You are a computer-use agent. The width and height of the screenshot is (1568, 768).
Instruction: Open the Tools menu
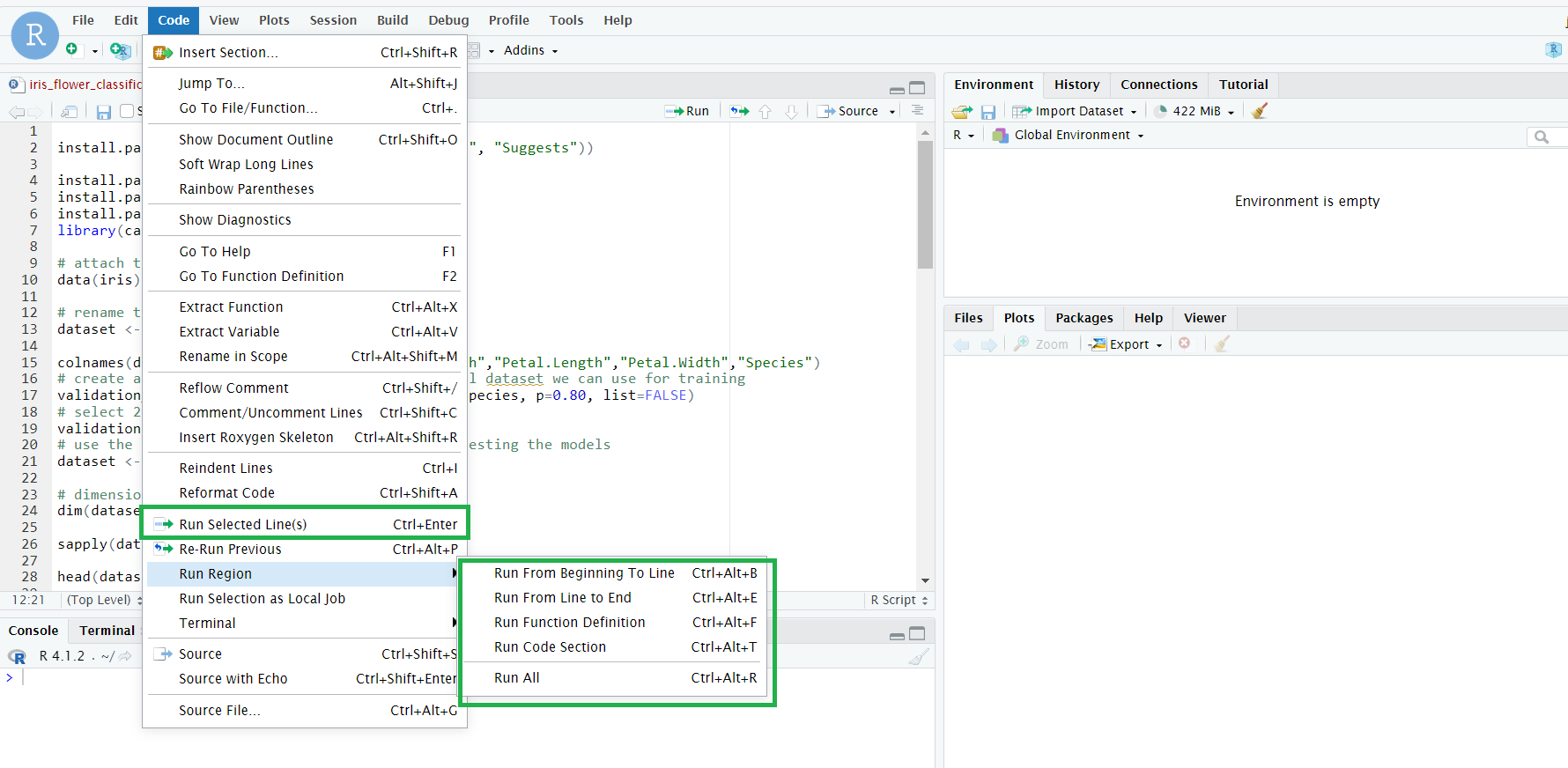tap(566, 20)
